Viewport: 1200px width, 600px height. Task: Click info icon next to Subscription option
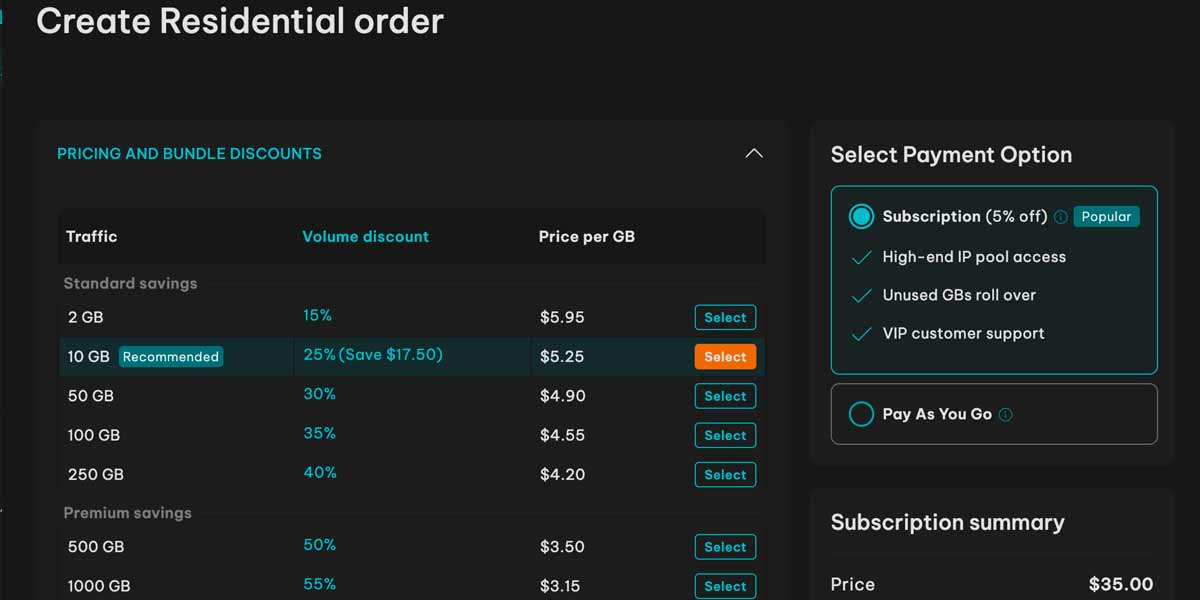tap(1060, 217)
